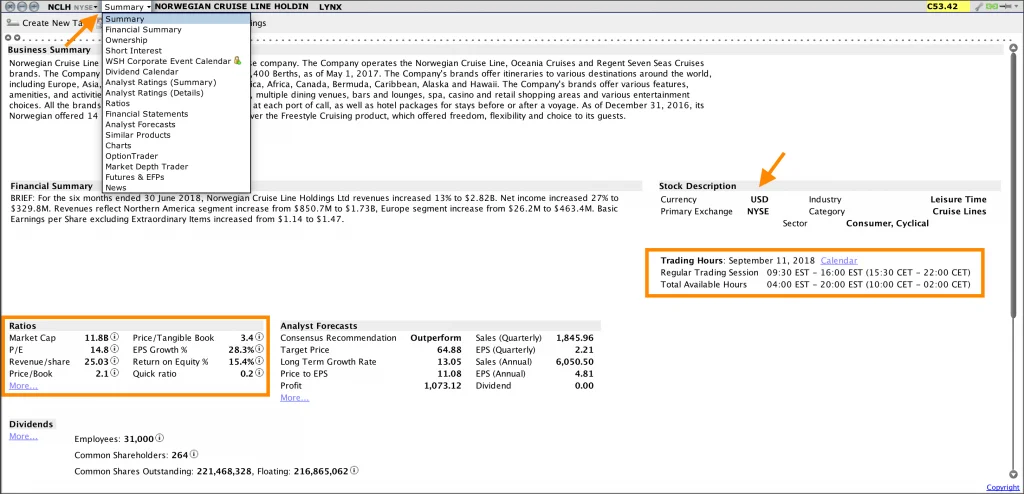This screenshot has height=494, width=1024.
Task: Click the NCLH ticker symbol field
Action: pyautogui.click(x=59, y=7)
